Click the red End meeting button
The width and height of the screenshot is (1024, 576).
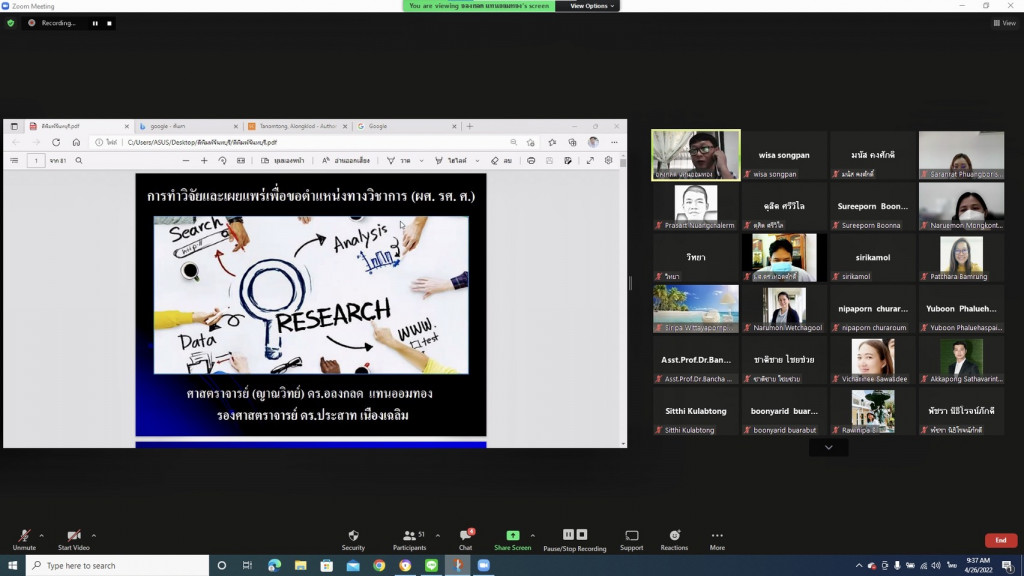click(x=1000, y=540)
